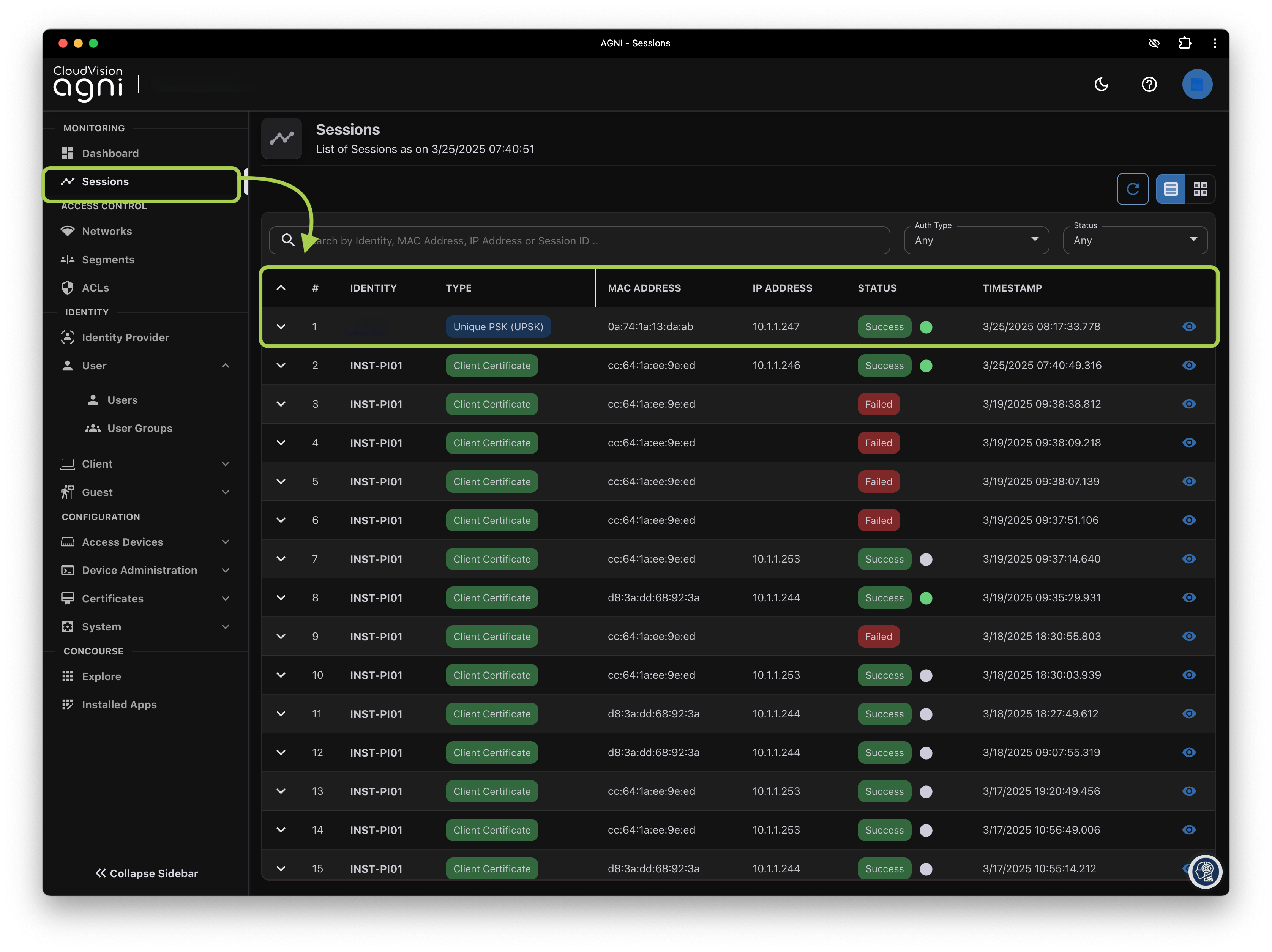Go to Dashboard in sidebar
The height and width of the screenshot is (952, 1272).
coord(110,153)
